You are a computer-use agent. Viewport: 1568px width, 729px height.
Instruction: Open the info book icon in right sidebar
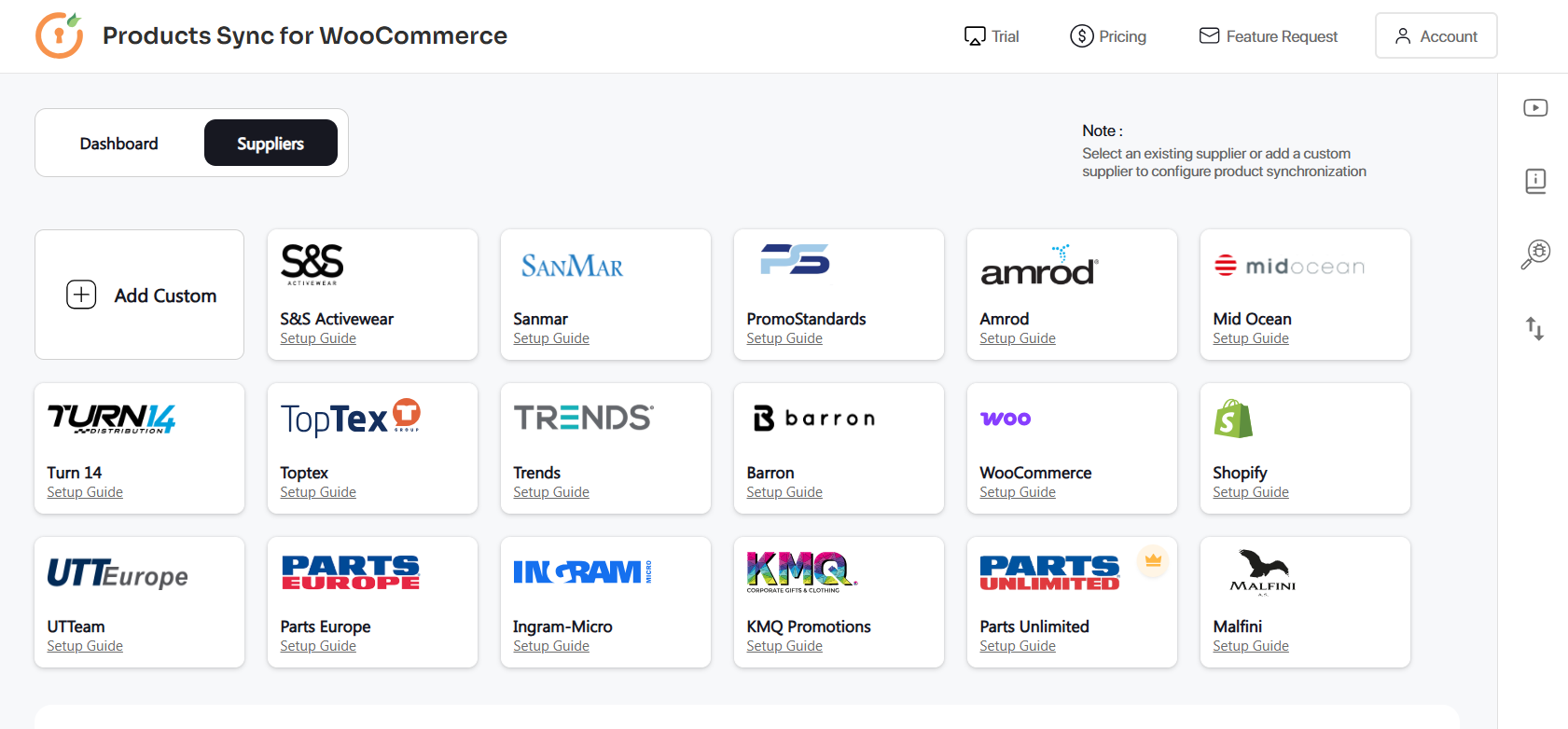1535,181
